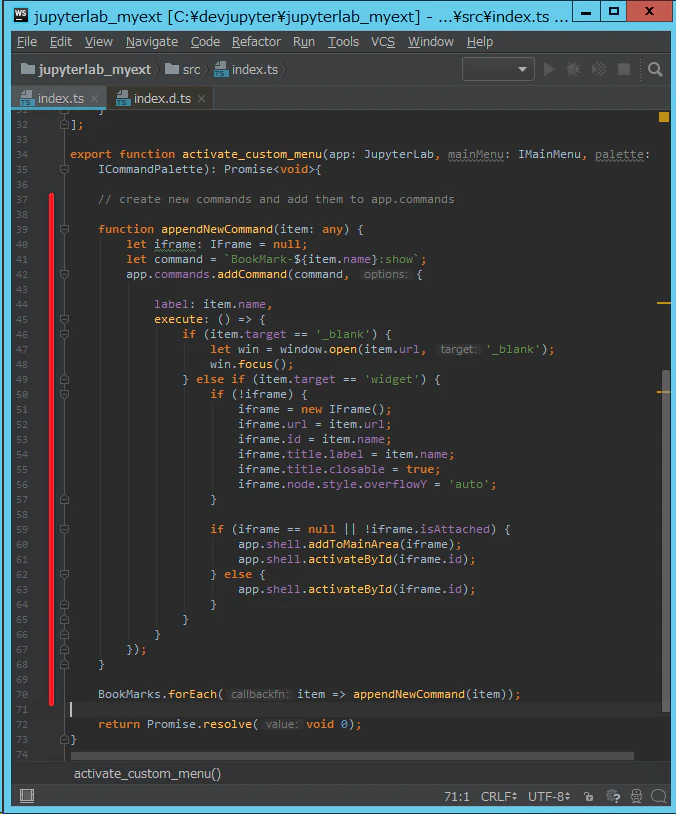Click activate_custom_menu() breadcrumb at bottom
676x814 pixels.
tap(147, 774)
